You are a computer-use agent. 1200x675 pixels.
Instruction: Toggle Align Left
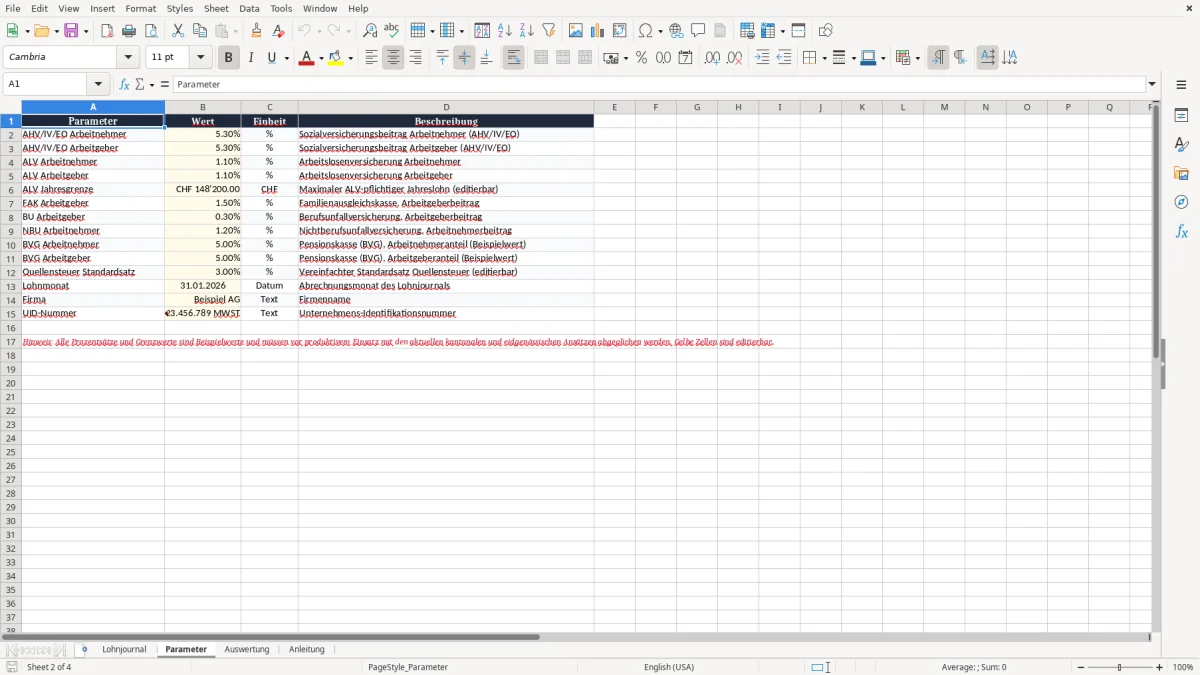(371, 58)
